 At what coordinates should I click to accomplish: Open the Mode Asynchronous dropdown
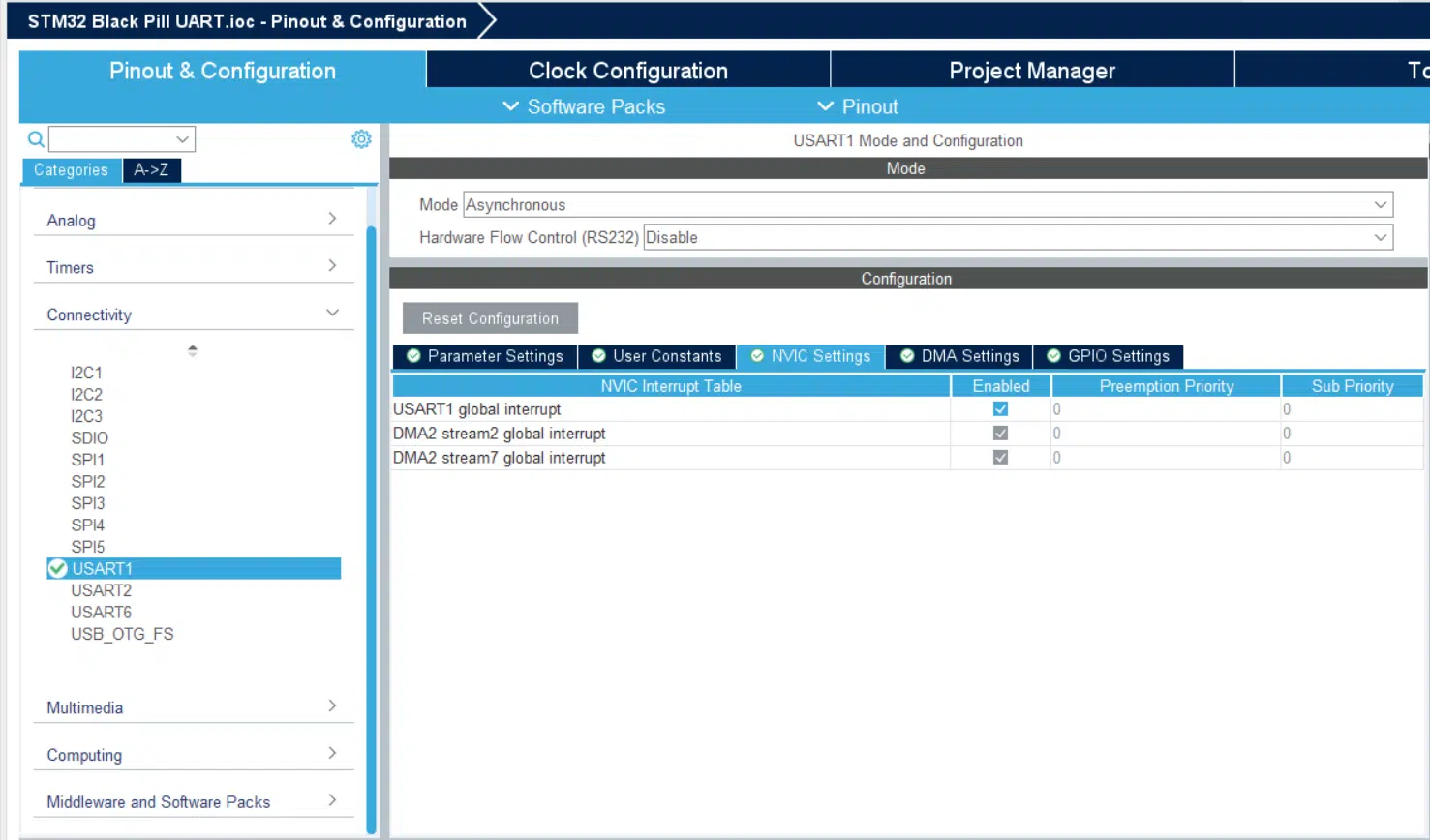(x=928, y=205)
